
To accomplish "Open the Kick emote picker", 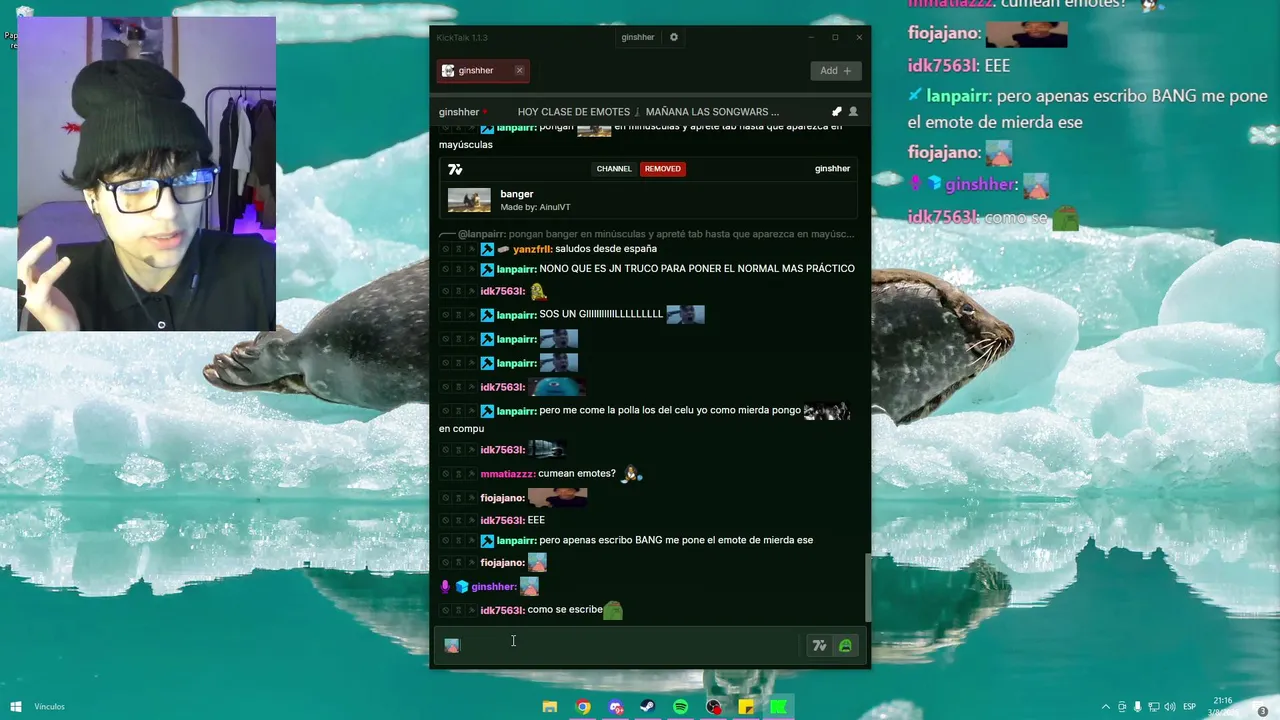I will (845, 646).
